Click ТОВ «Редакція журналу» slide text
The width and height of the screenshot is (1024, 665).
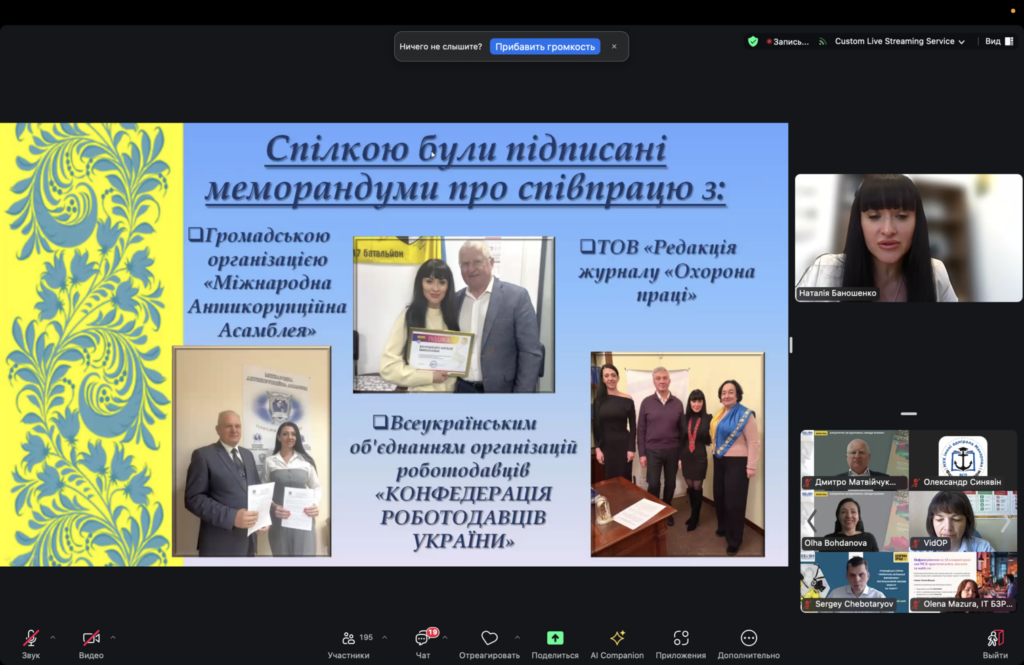point(666,271)
